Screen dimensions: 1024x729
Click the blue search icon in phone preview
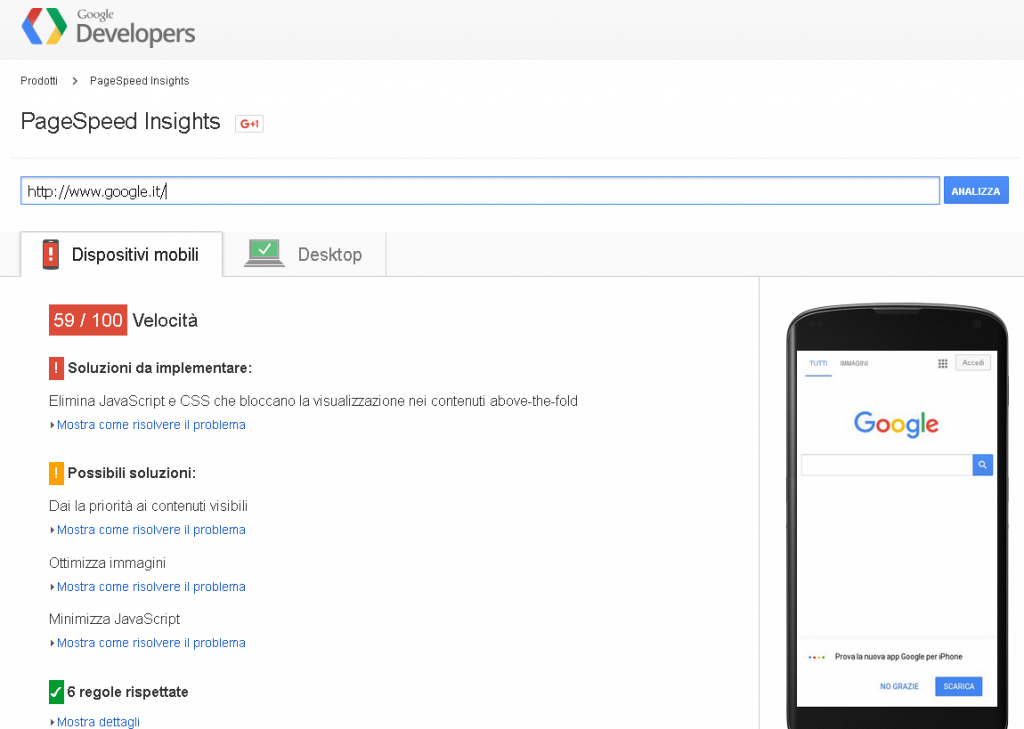982,465
